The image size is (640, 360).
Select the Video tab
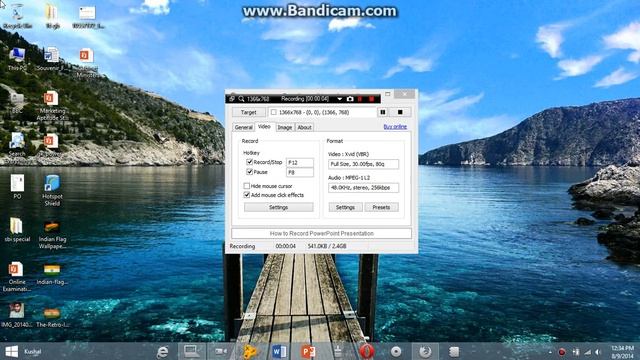click(x=264, y=127)
